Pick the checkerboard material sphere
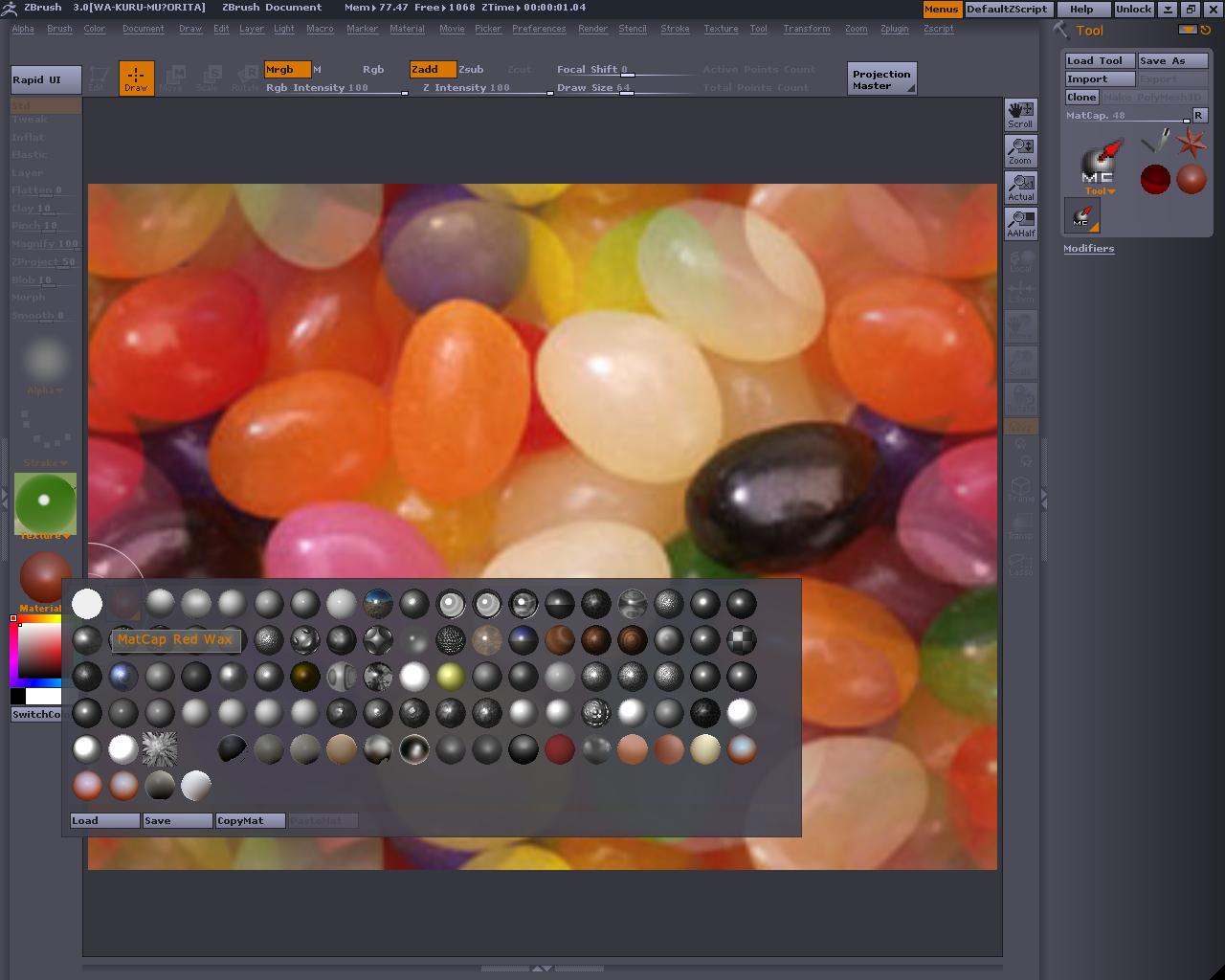1225x980 pixels. 742,640
